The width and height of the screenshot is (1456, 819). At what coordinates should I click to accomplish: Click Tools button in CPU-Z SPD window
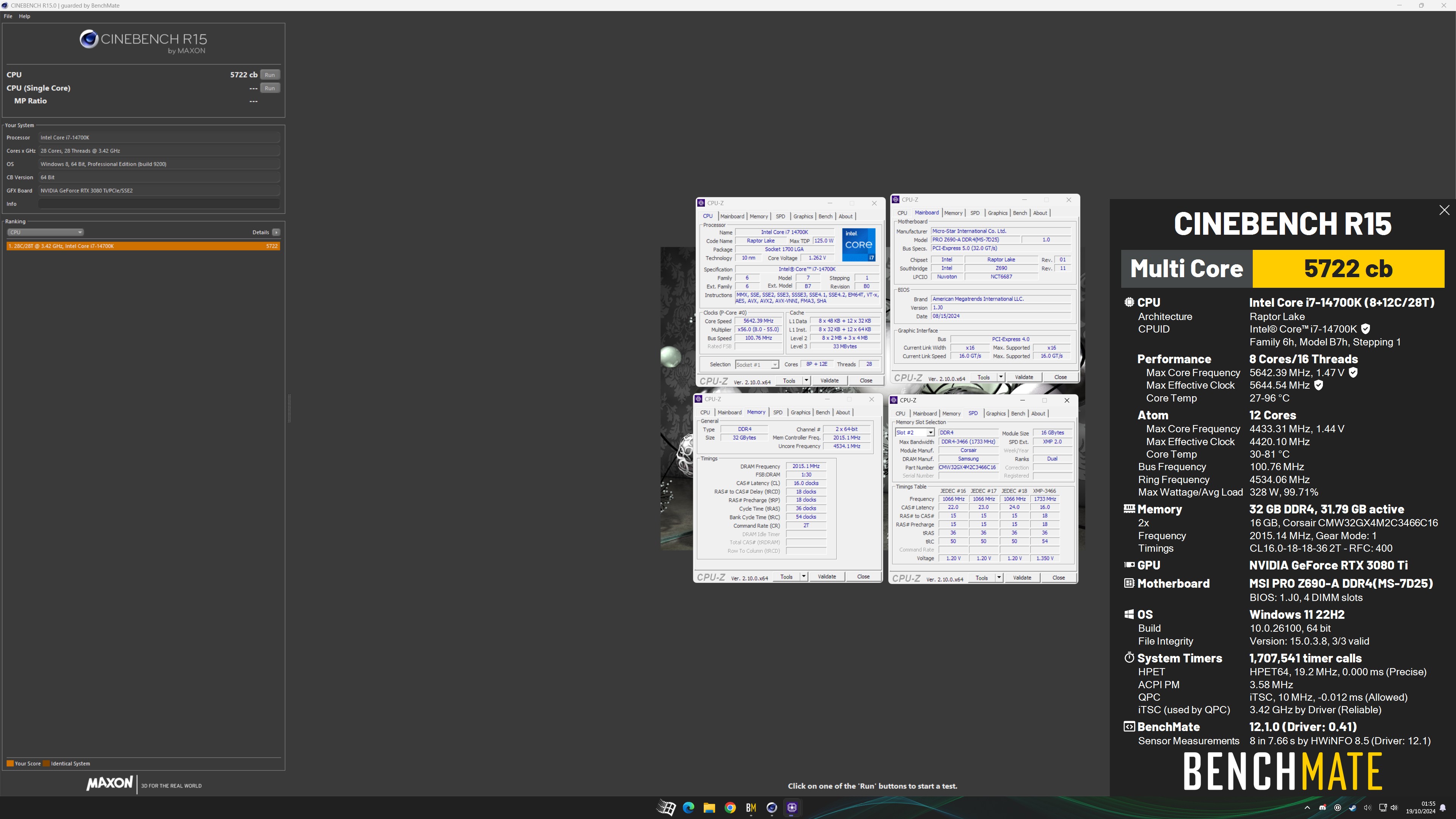(982, 577)
